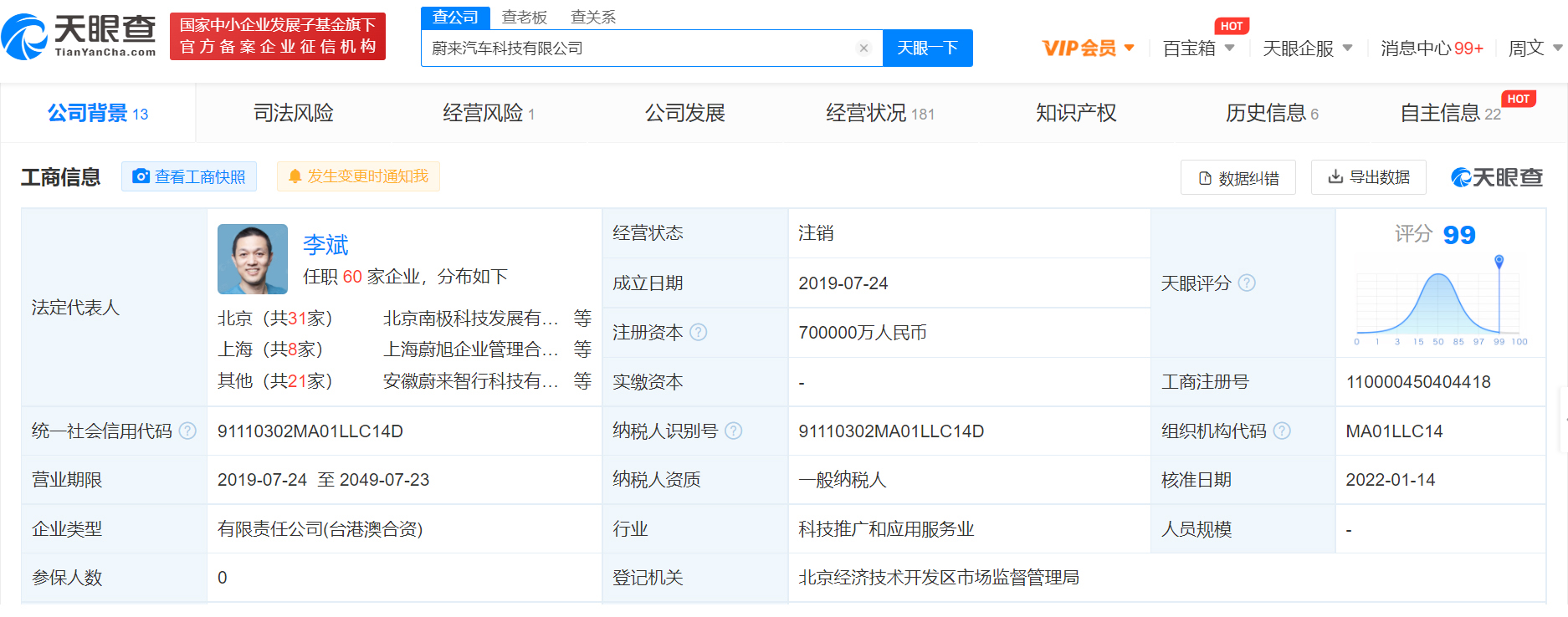Click the credit code 91110302MA01LLC14D value

(x=310, y=431)
